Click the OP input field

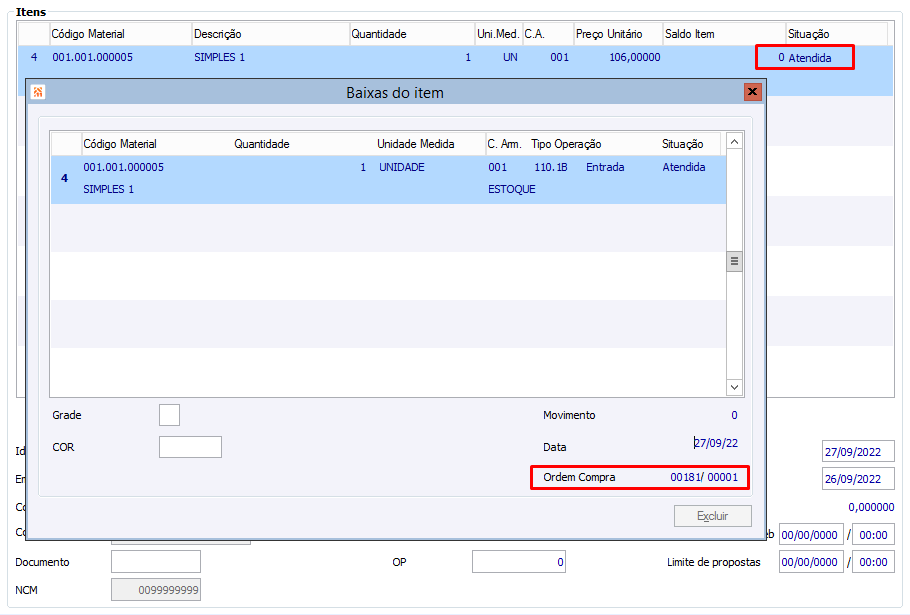tap(519, 562)
